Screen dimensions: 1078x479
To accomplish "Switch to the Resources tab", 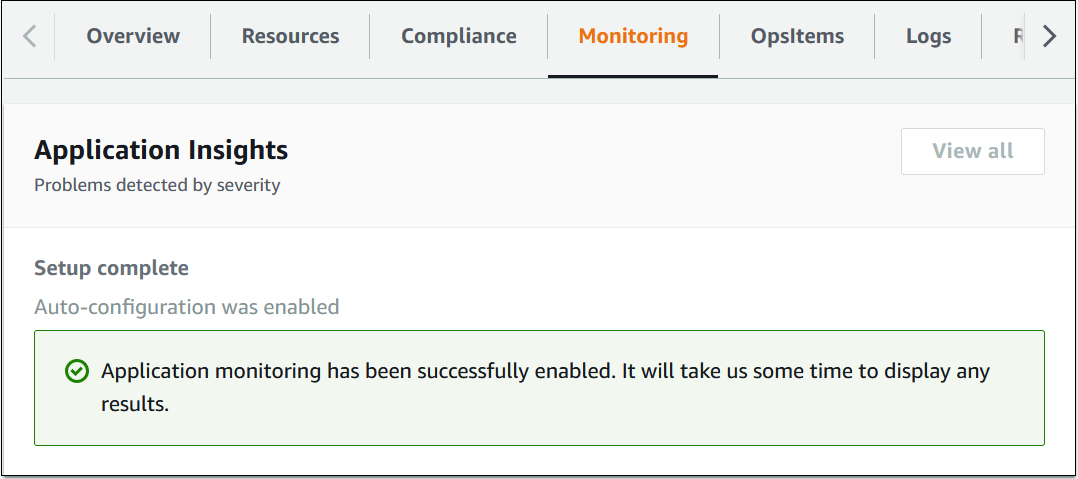I will pyautogui.click(x=290, y=37).
